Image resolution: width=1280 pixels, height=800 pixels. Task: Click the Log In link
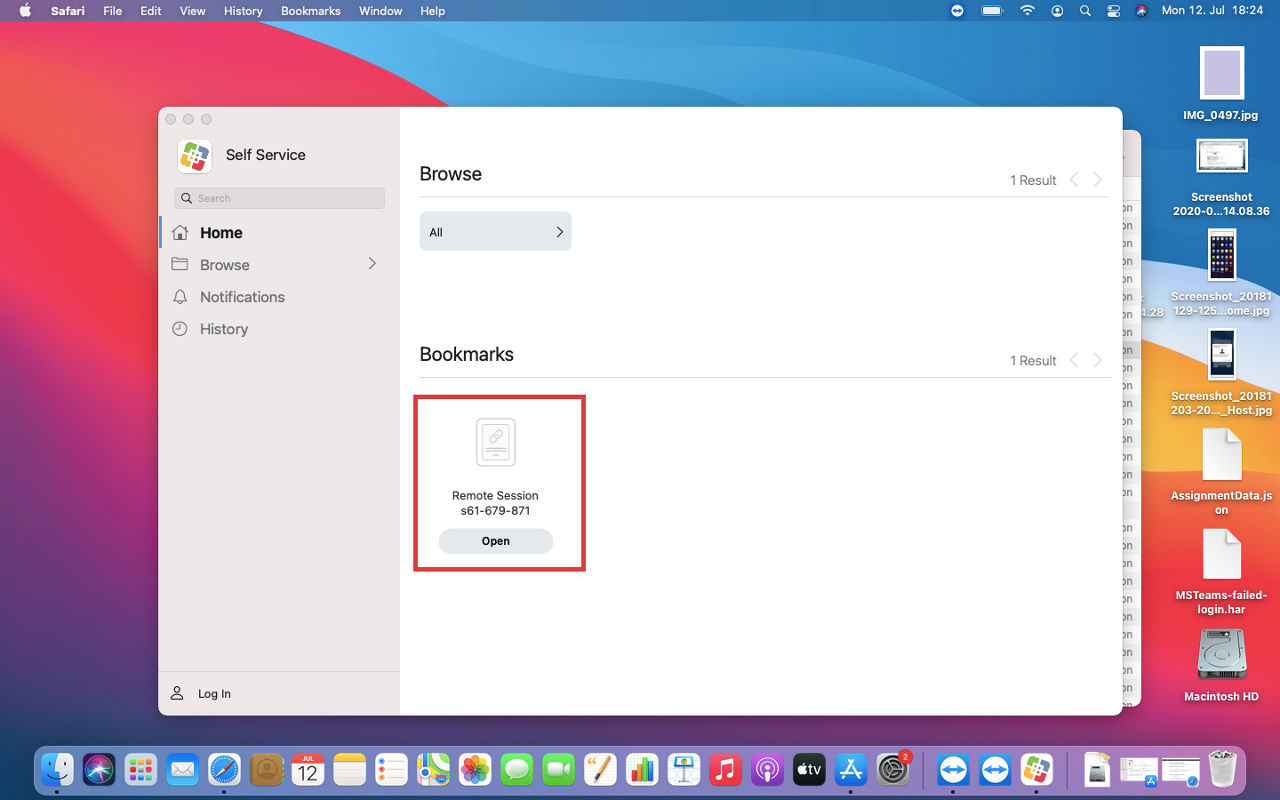pyautogui.click(x=214, y=694)
